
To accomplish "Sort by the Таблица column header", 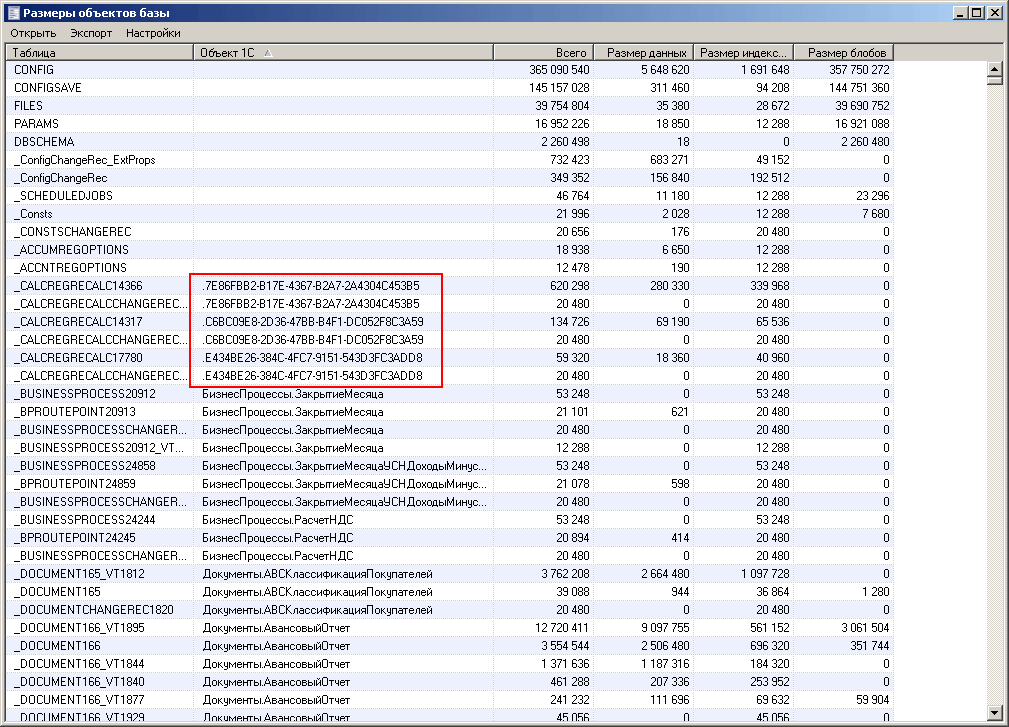I will pyautogui.click(x=100, y=53).
